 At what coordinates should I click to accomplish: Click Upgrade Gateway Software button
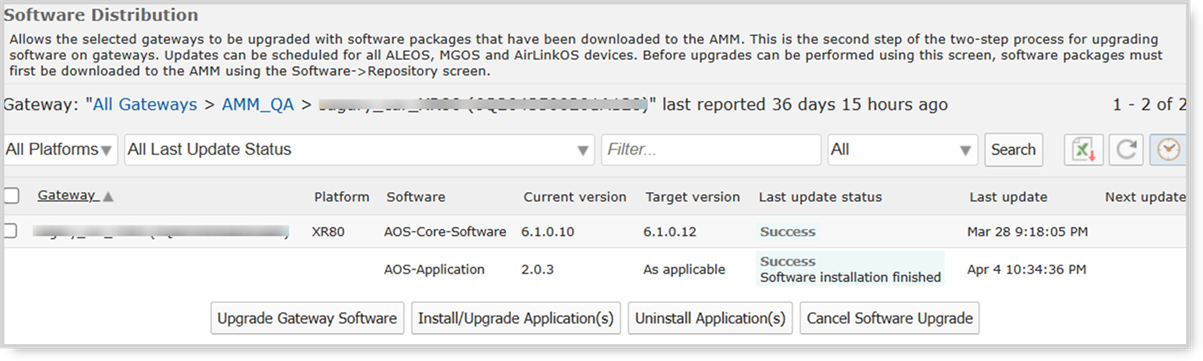coord(307,318)
